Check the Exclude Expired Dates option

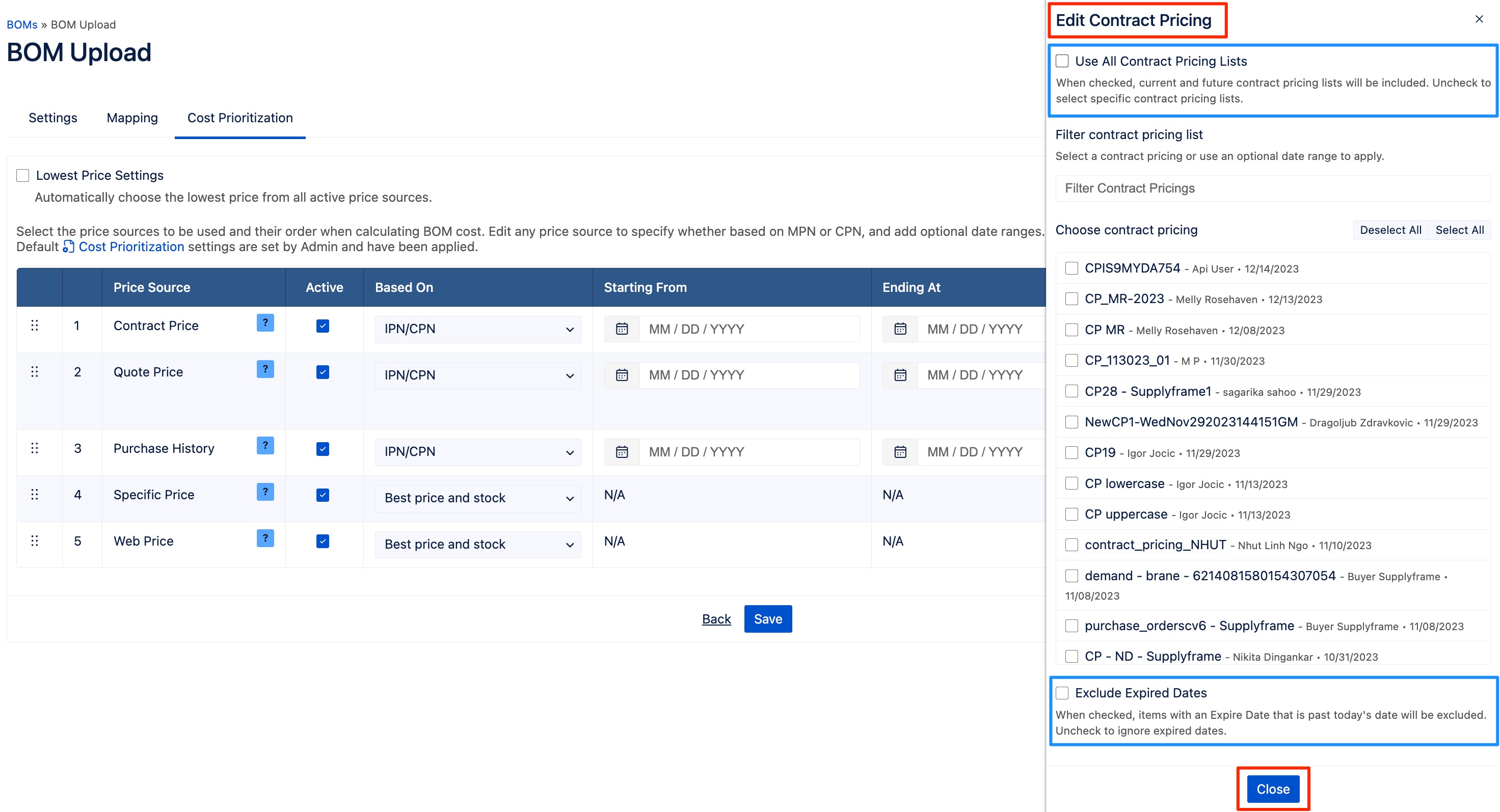pos(1062,693)
